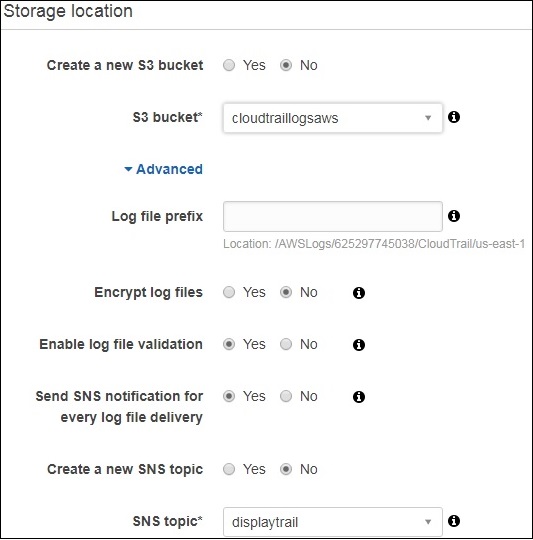Image resolution: width=533 pixels, height=540 pixels.
Task: Choose Yes for Encrypt log files
Action: [229, 292]
